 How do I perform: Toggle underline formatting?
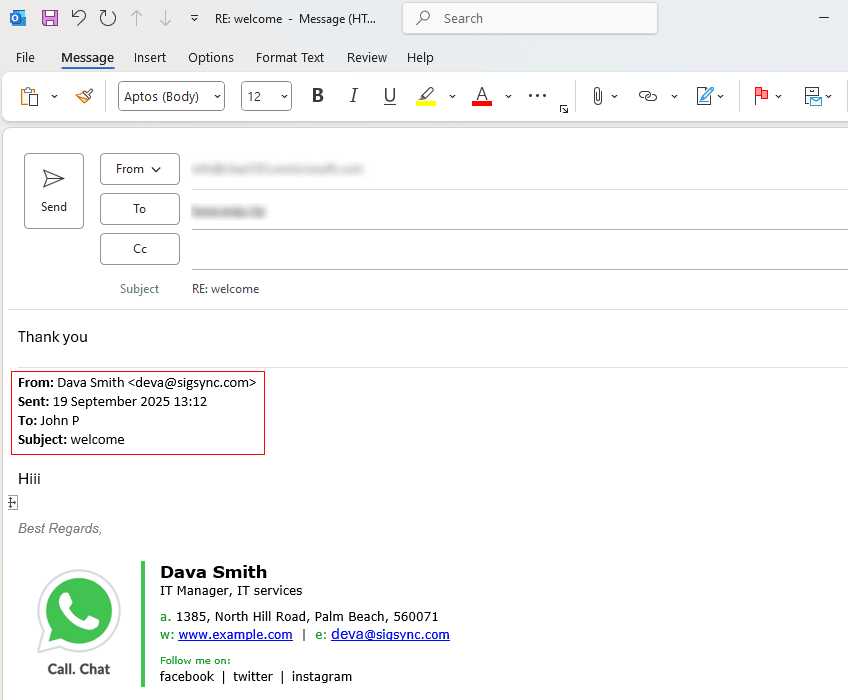coord(390,96)
